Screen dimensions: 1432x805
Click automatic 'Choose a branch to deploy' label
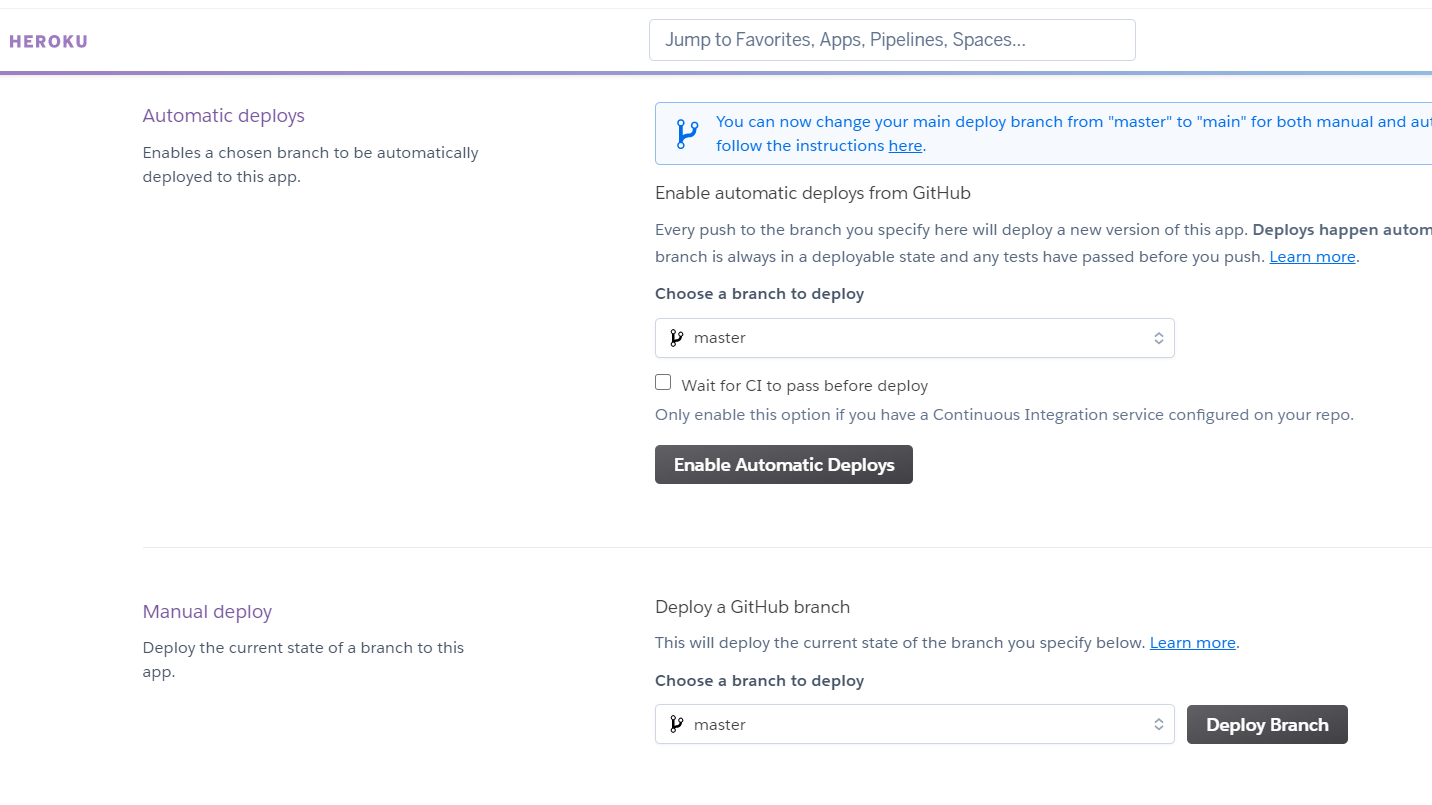tap(759, 294)
